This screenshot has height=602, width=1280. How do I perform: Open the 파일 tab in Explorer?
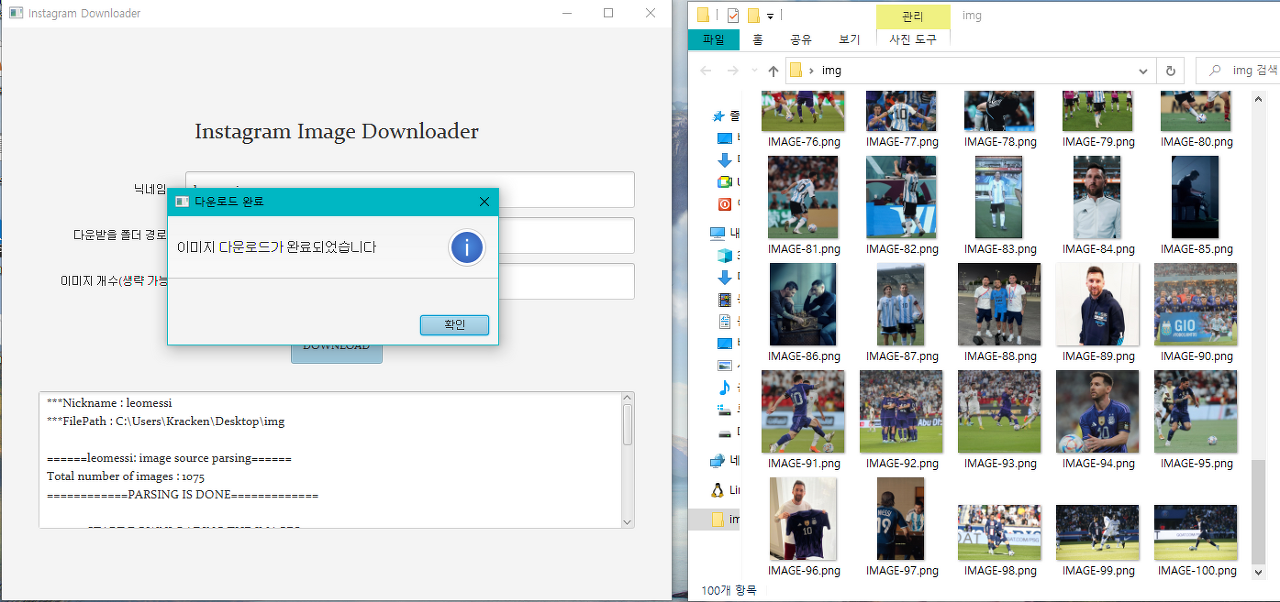pyautogui.click(x=714, y=40)
